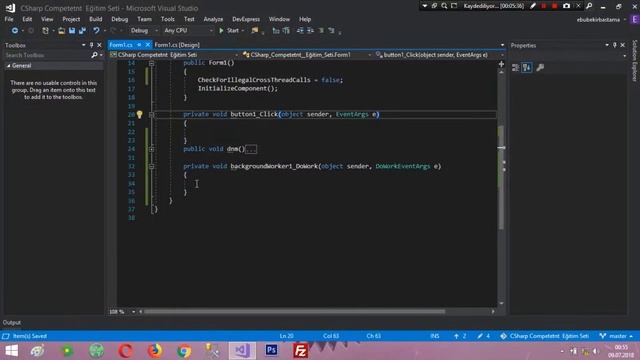Click the Navigate Backward toolbar icon
Image resolution: width=640 pixels, height=360 pixels.
(x=15, y=31)
